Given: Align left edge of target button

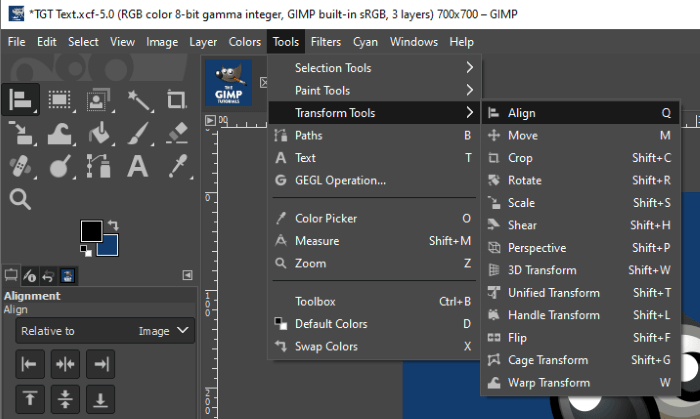Looking at the screenshot, I should coord(30,364).
